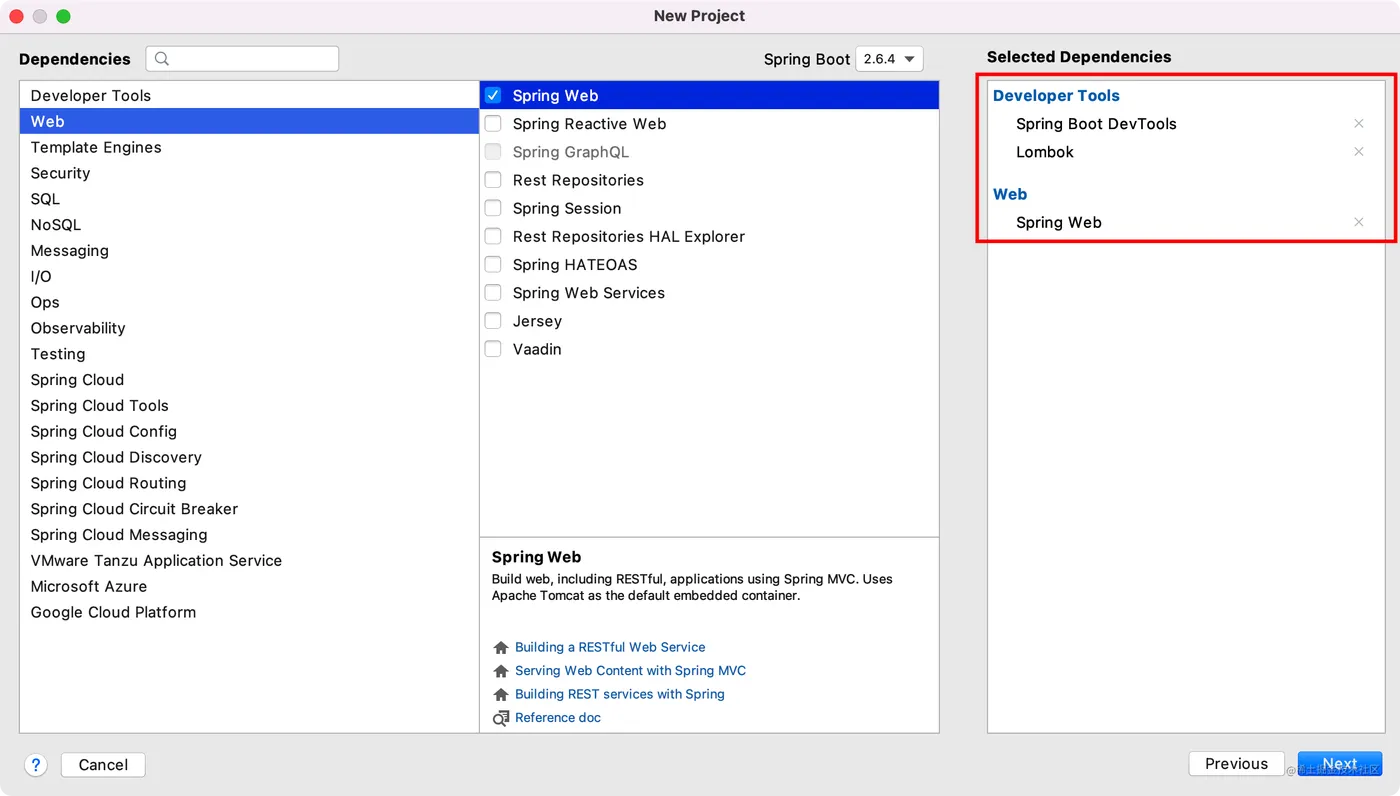
Task: Select the Web category in the list
Action: click(x=249, y=121)
